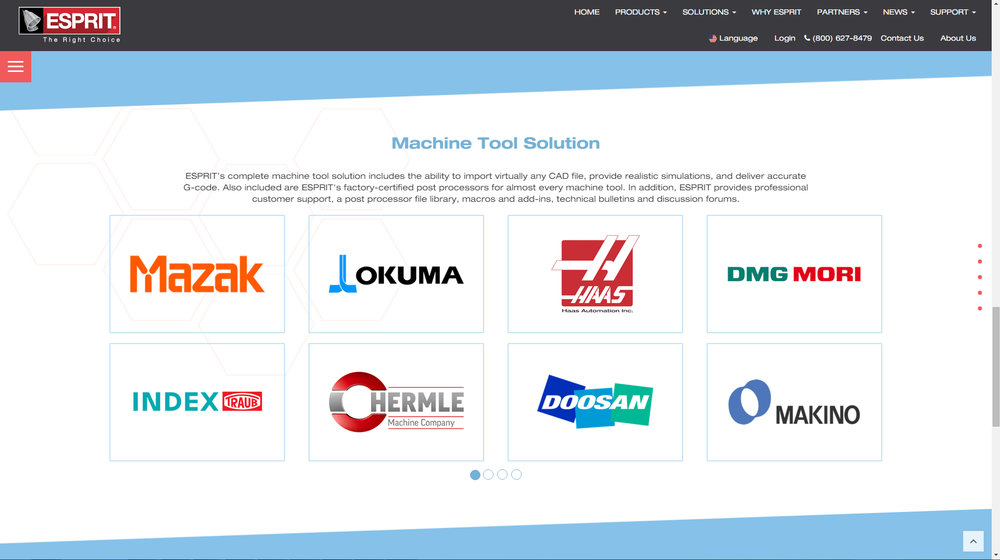
Task: Open the Mazak logo card
Action: click(197, 274)
